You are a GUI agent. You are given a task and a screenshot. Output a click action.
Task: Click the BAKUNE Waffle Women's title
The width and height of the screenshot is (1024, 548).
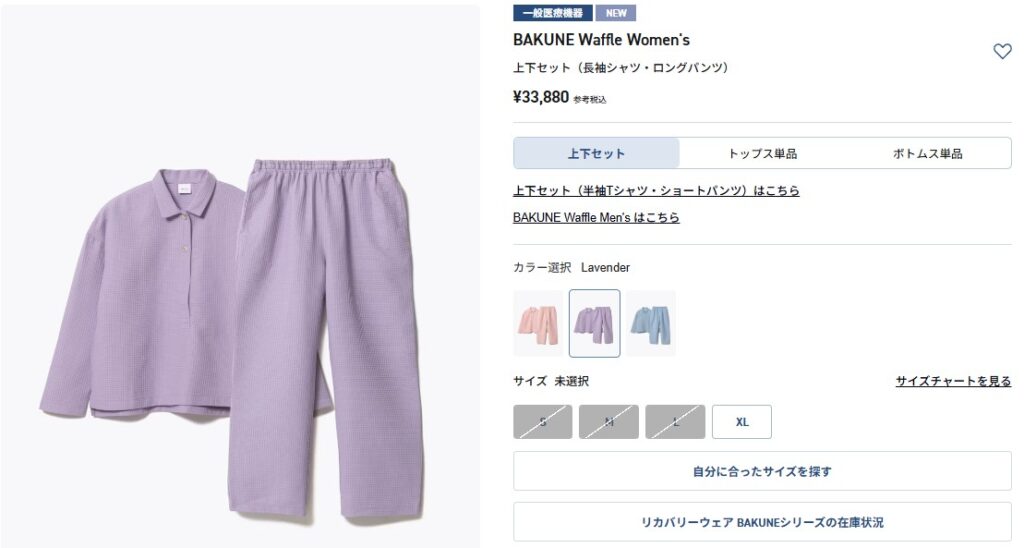(x=601, y=40)
